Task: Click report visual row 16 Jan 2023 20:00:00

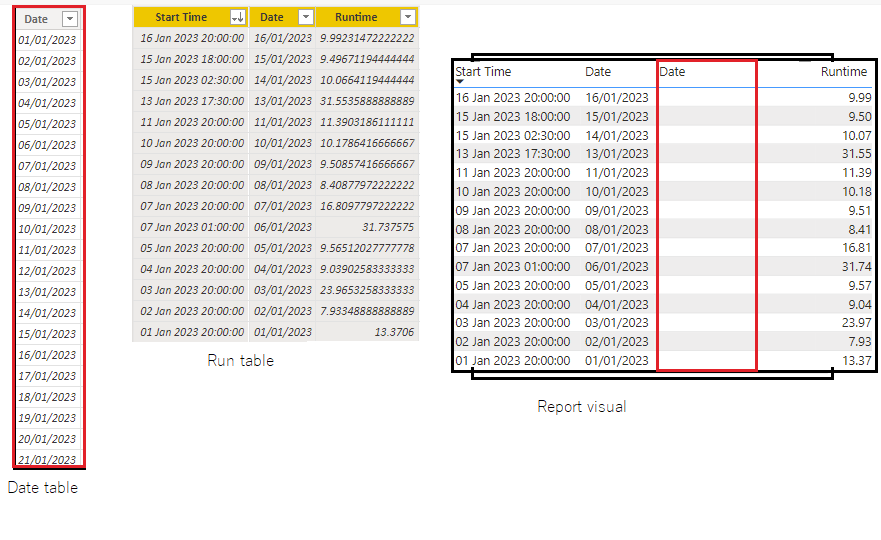Action: [663, 98]
